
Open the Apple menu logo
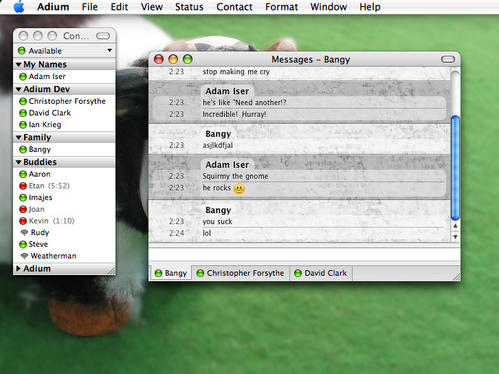click(x=19, y=7)
